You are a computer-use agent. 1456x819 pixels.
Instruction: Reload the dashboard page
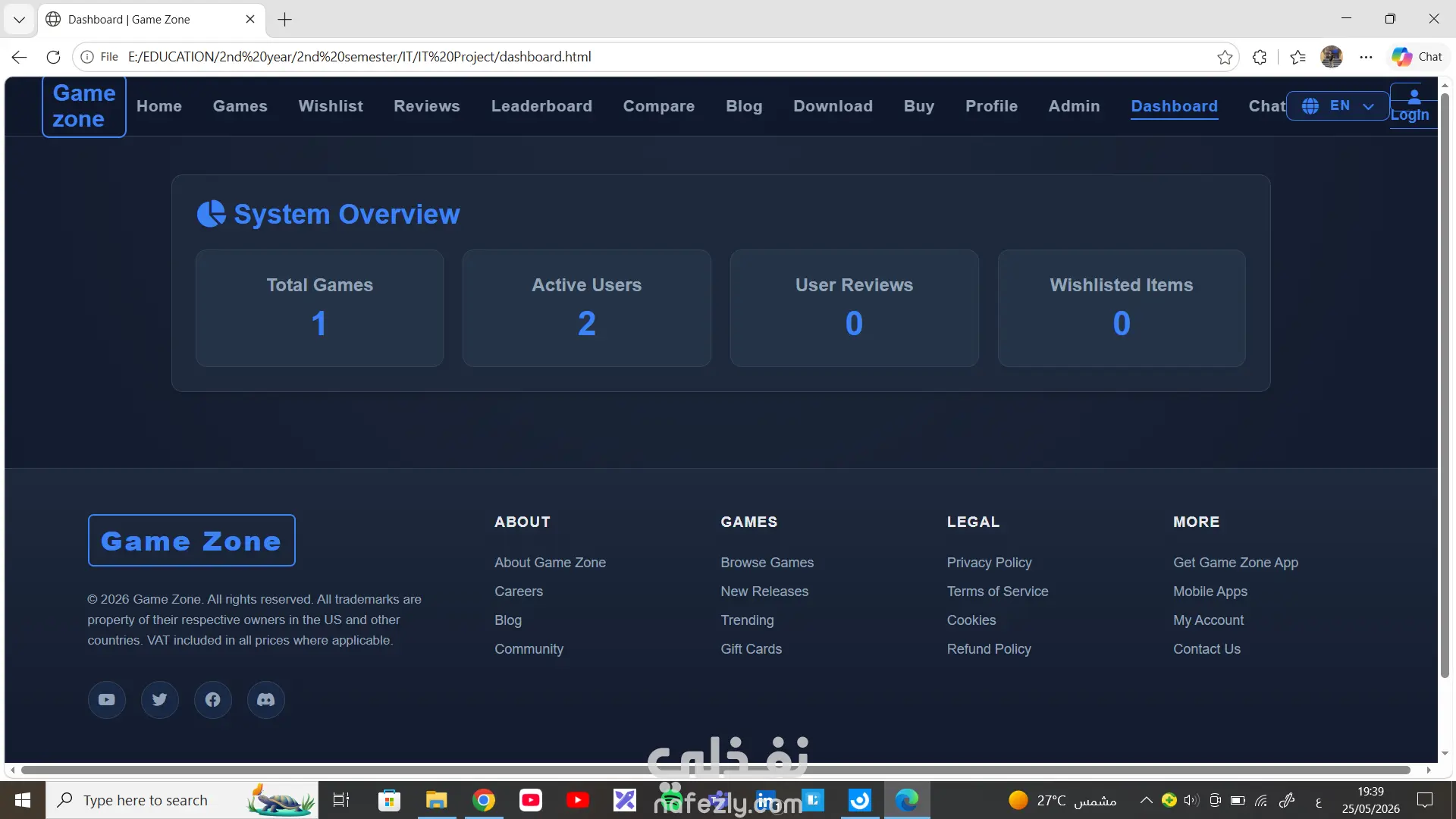click(x=53, y=57)
